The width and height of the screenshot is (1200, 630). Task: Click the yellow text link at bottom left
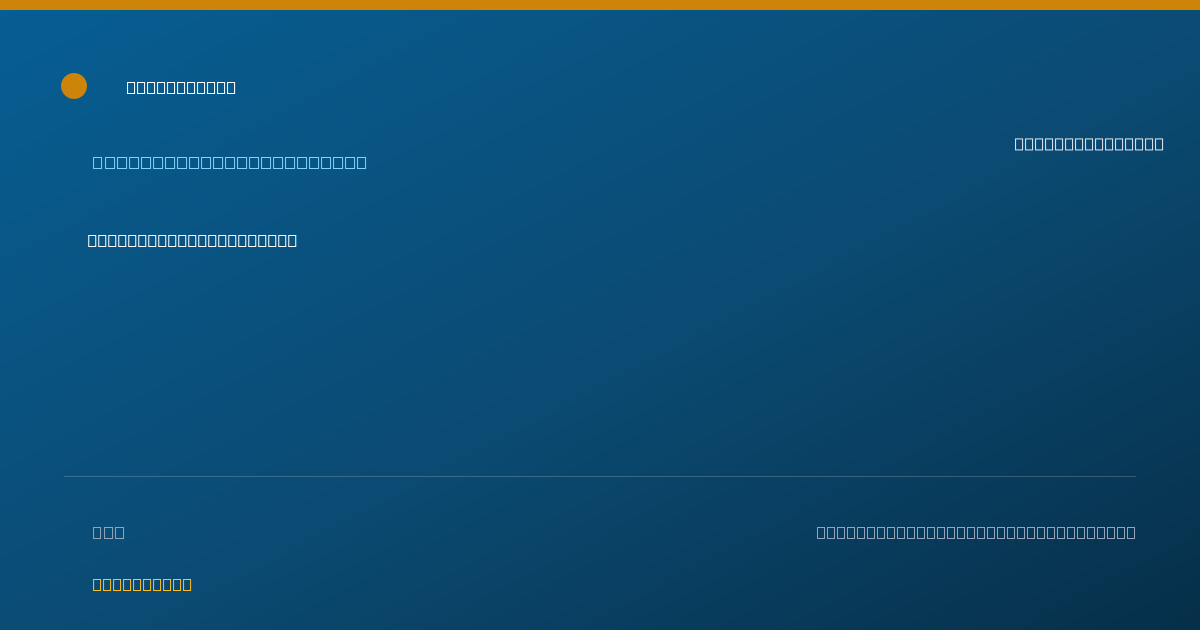[x=142, y=584]
